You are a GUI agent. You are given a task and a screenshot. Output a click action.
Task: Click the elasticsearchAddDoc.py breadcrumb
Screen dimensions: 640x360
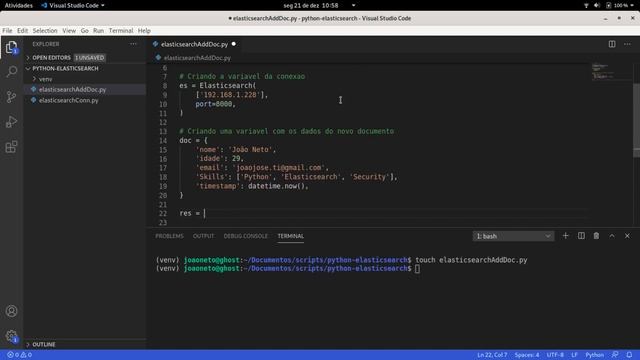197,58
